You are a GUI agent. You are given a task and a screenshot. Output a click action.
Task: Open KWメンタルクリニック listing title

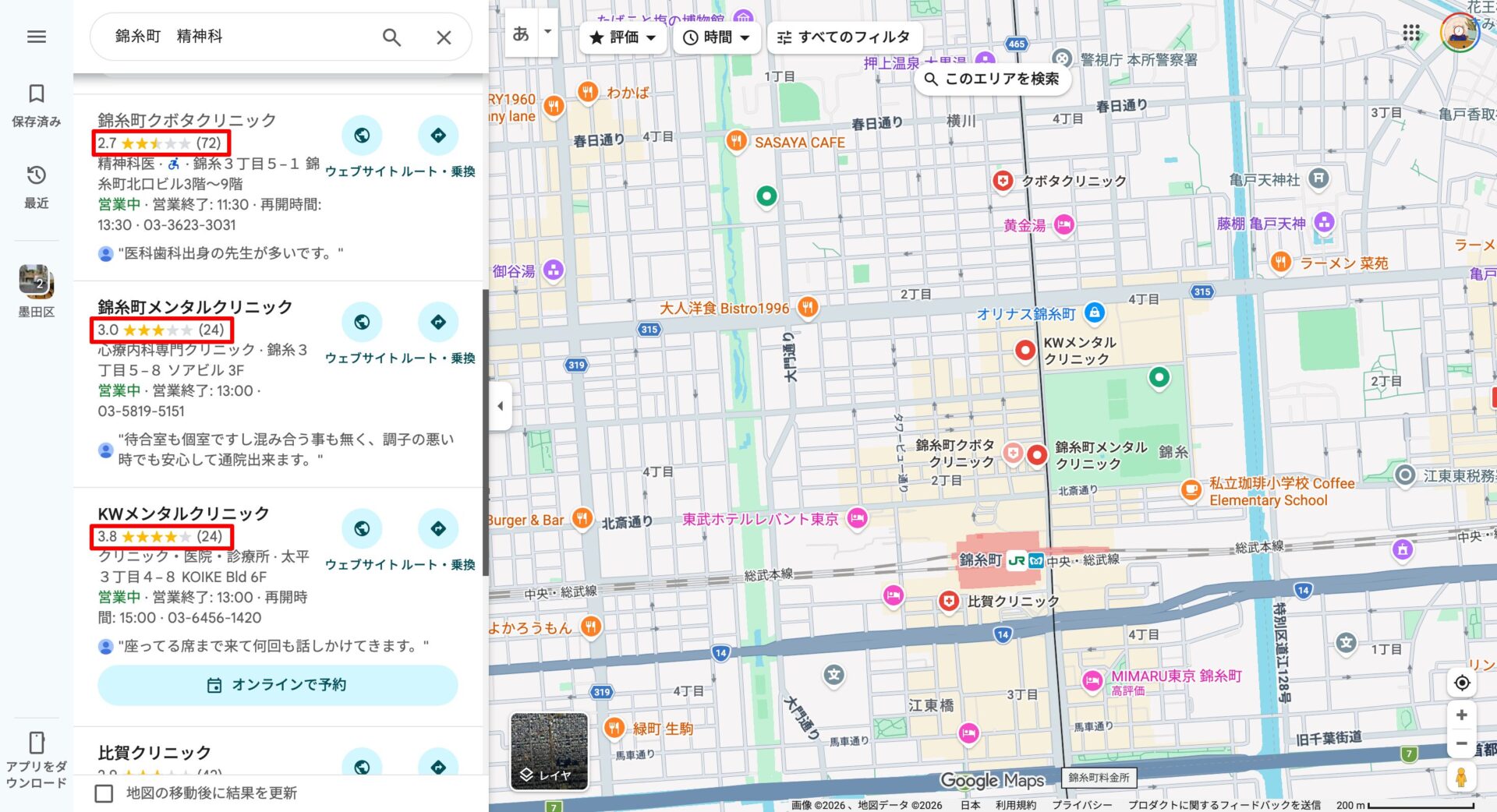tap(183, 514)
